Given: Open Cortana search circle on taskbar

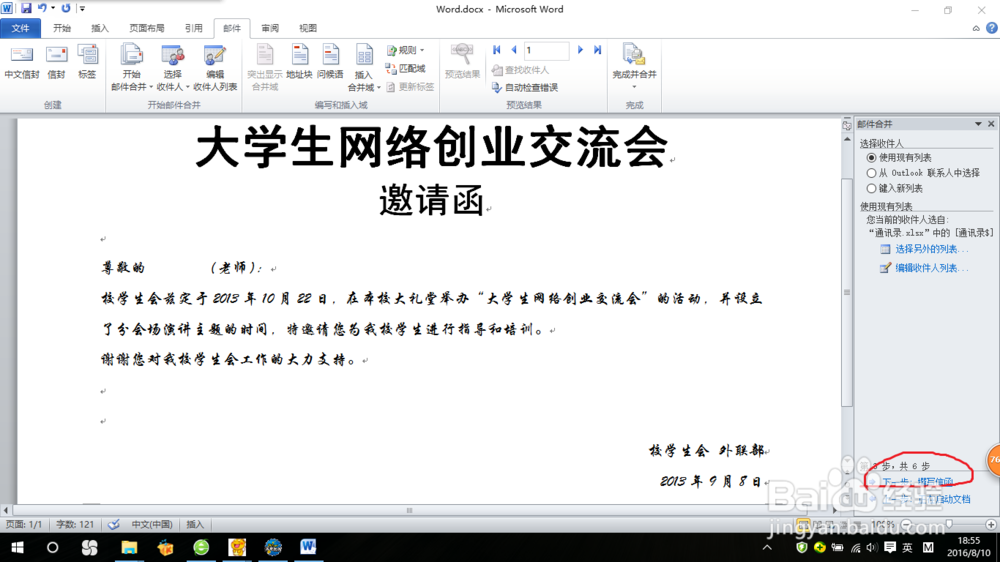Looking at the screenshot, I should pyautogui.click(x=52, y=547).
